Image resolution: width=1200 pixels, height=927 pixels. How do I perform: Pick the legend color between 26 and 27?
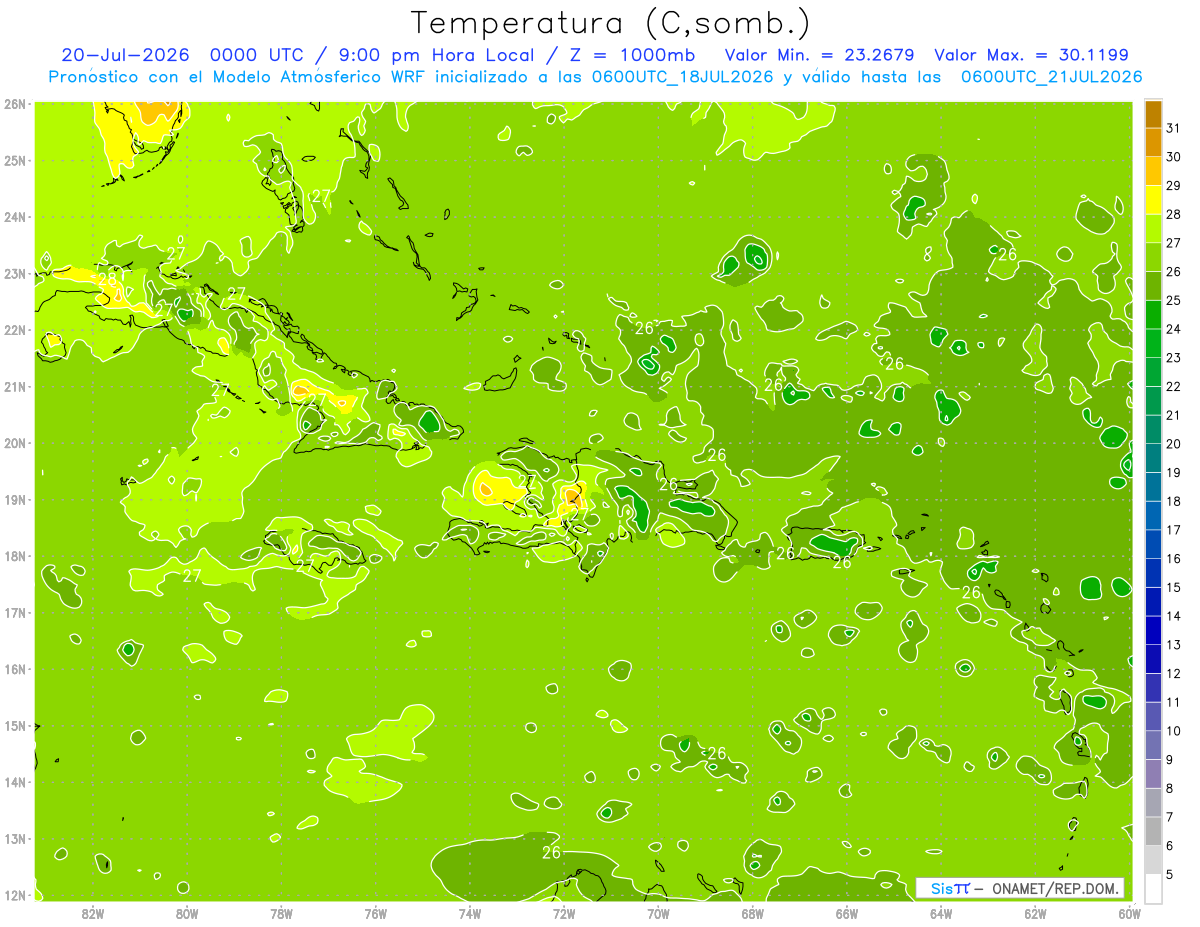point(1153,258)
